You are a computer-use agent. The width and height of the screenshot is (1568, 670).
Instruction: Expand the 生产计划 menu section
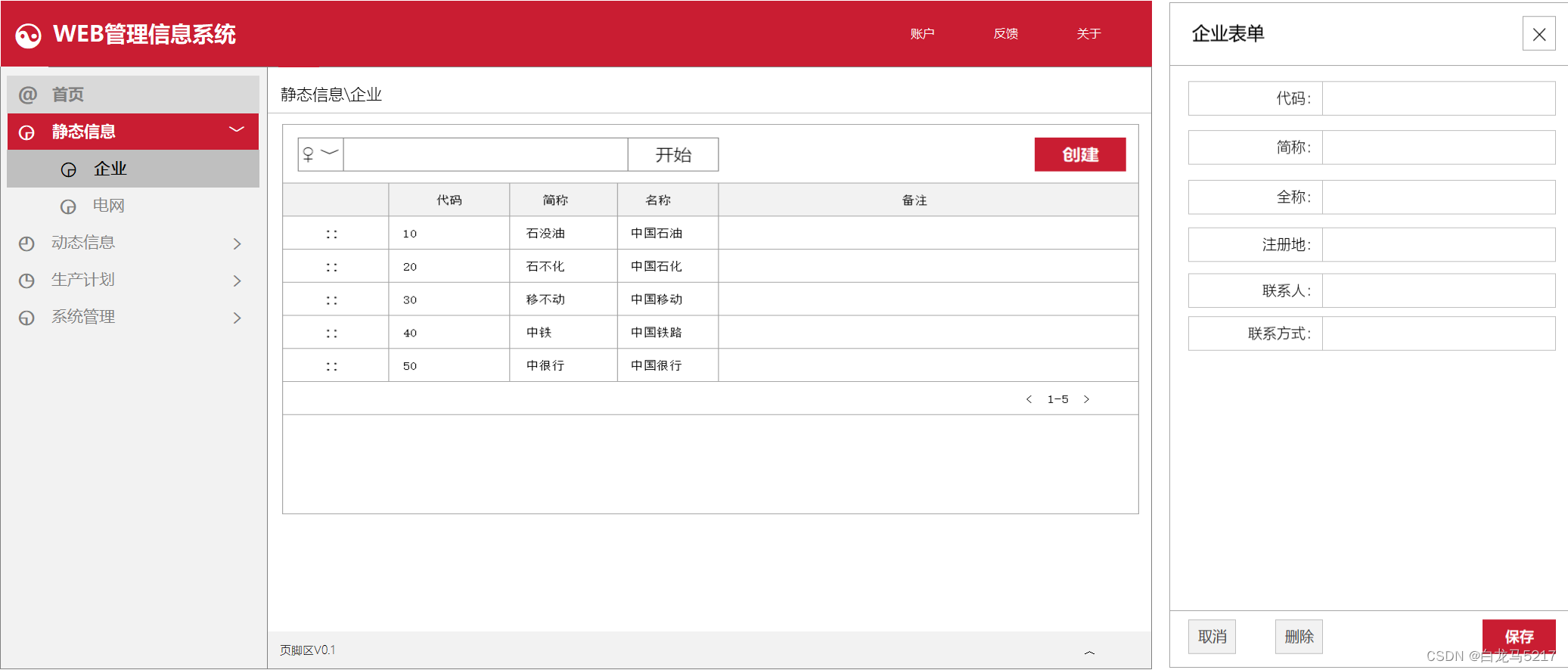coord(238,281)
